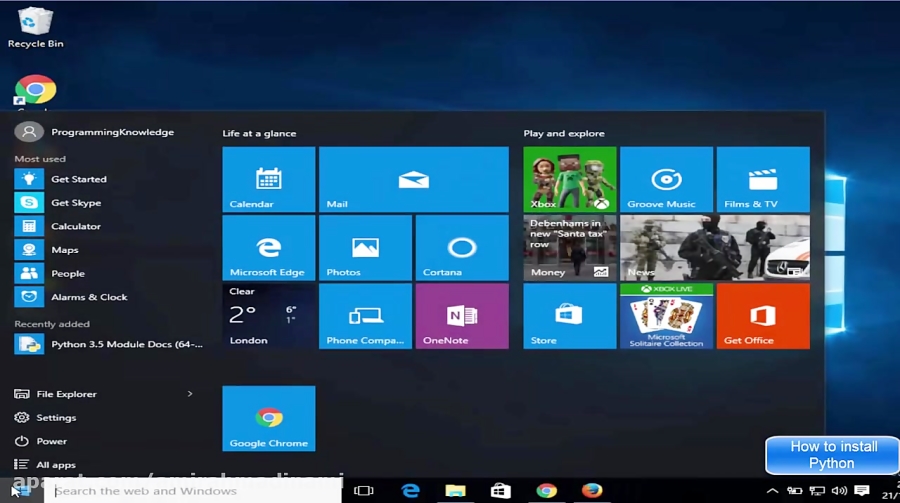Open Python 3.5 Module Docs entry
This screenshot has height=503, width=900.
pyautogui.click(x=109, y=344)
